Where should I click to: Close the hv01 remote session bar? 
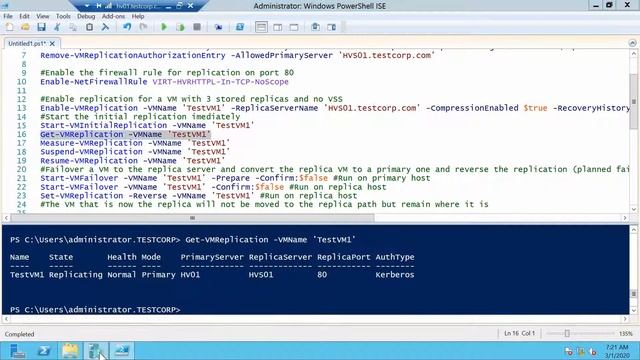(191, 6)
